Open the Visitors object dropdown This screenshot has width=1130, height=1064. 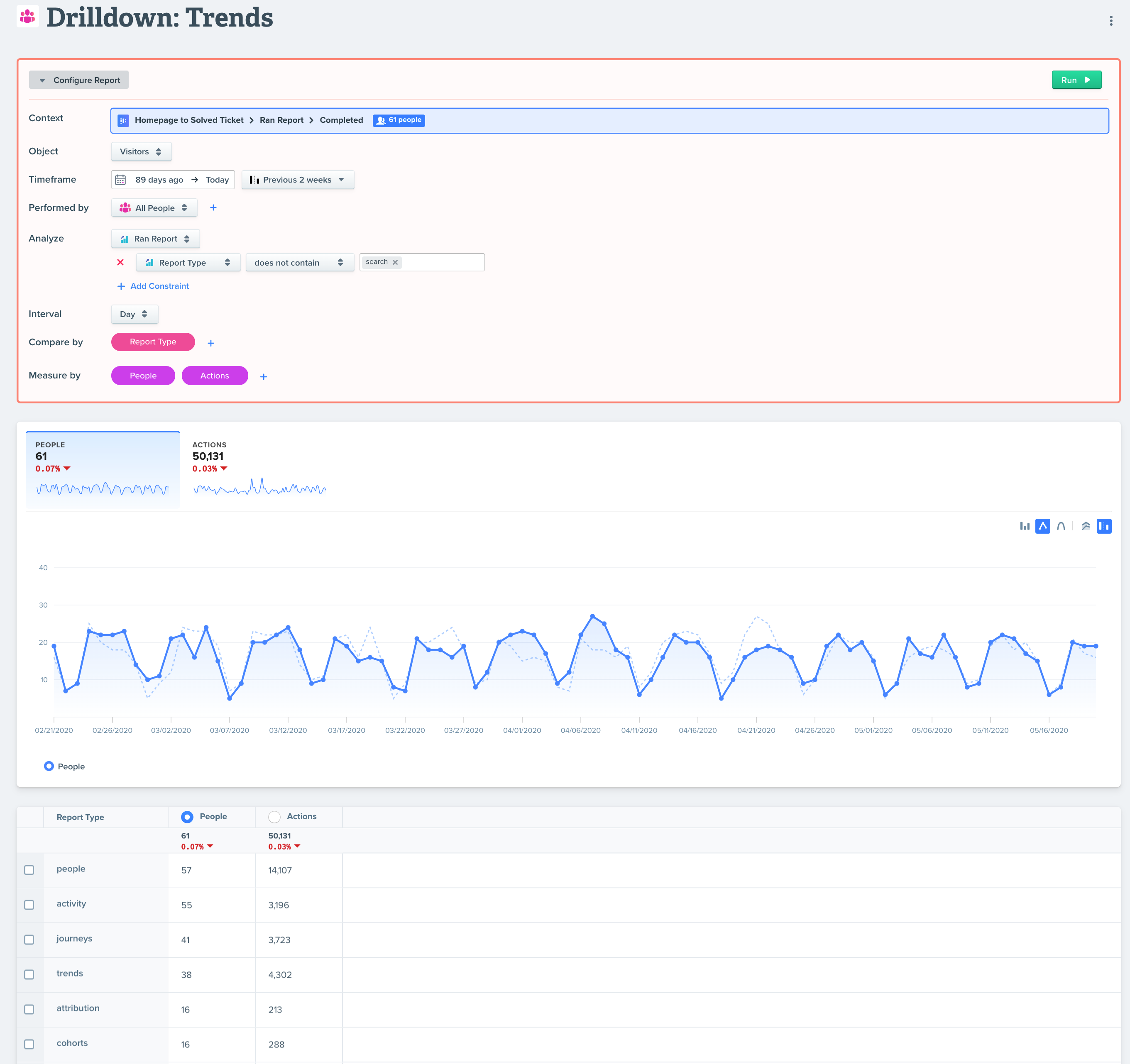(141, 152)
